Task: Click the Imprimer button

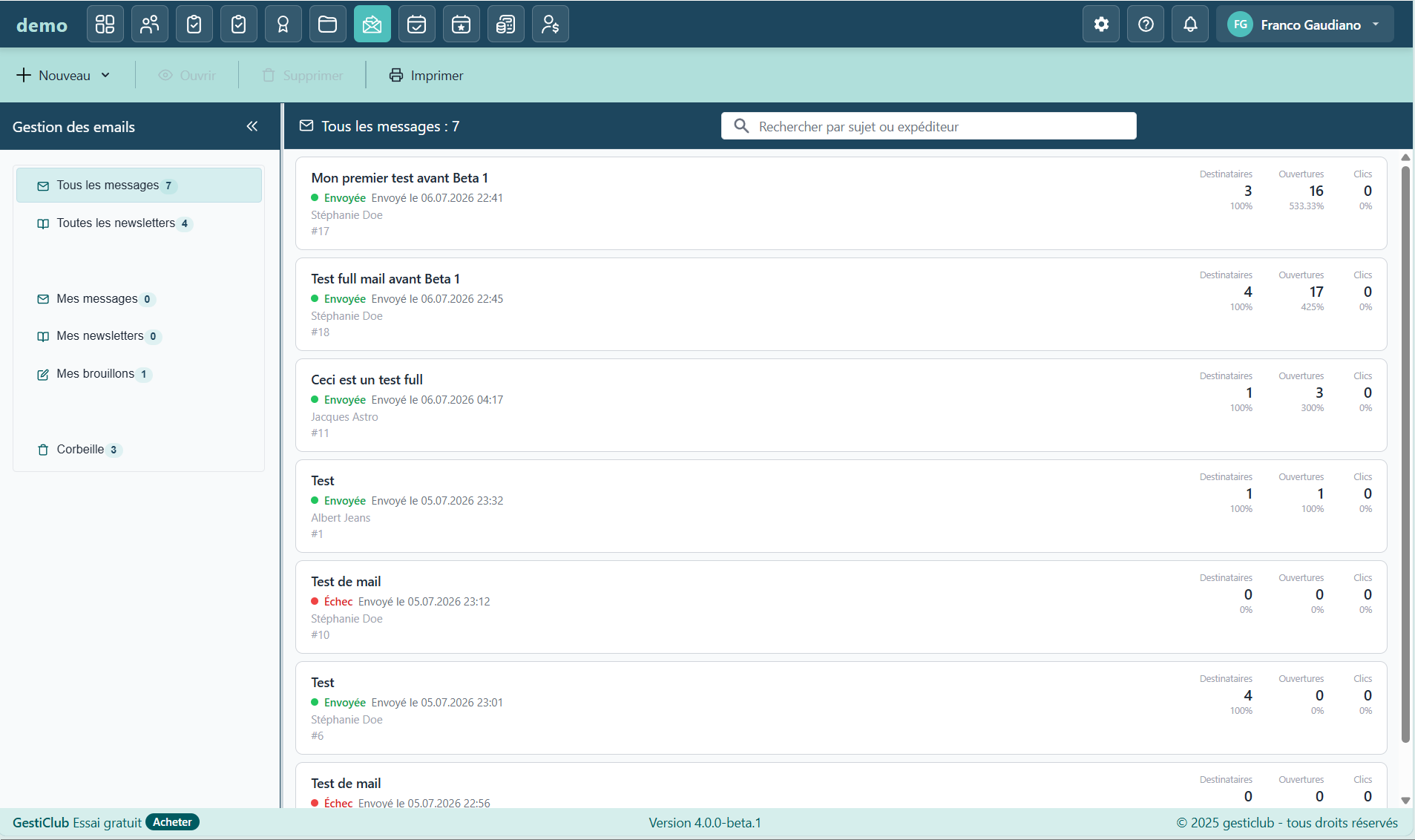Action: pos(426,75)
